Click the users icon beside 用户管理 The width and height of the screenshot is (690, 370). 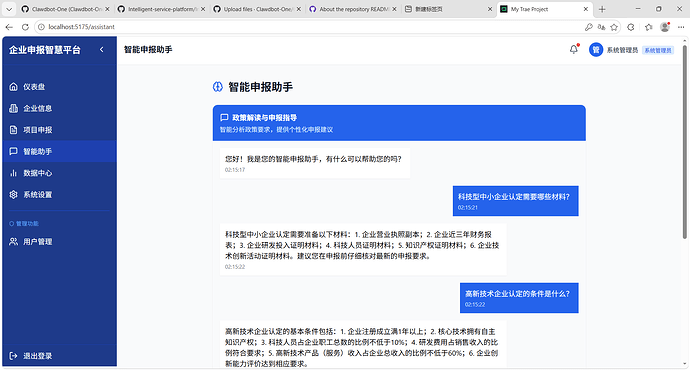[x=14, y=242]
